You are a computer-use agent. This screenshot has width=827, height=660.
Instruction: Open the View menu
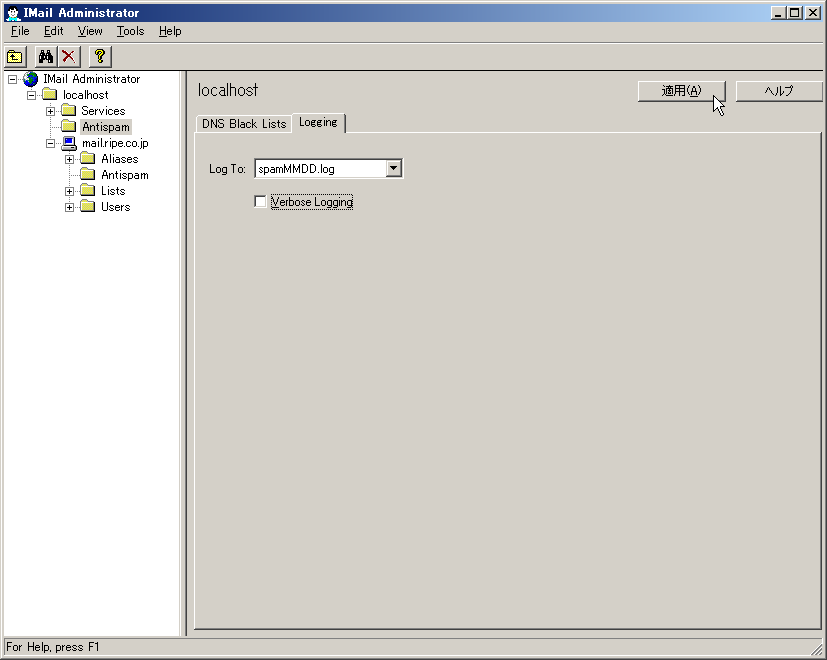(x=90, y=31)
